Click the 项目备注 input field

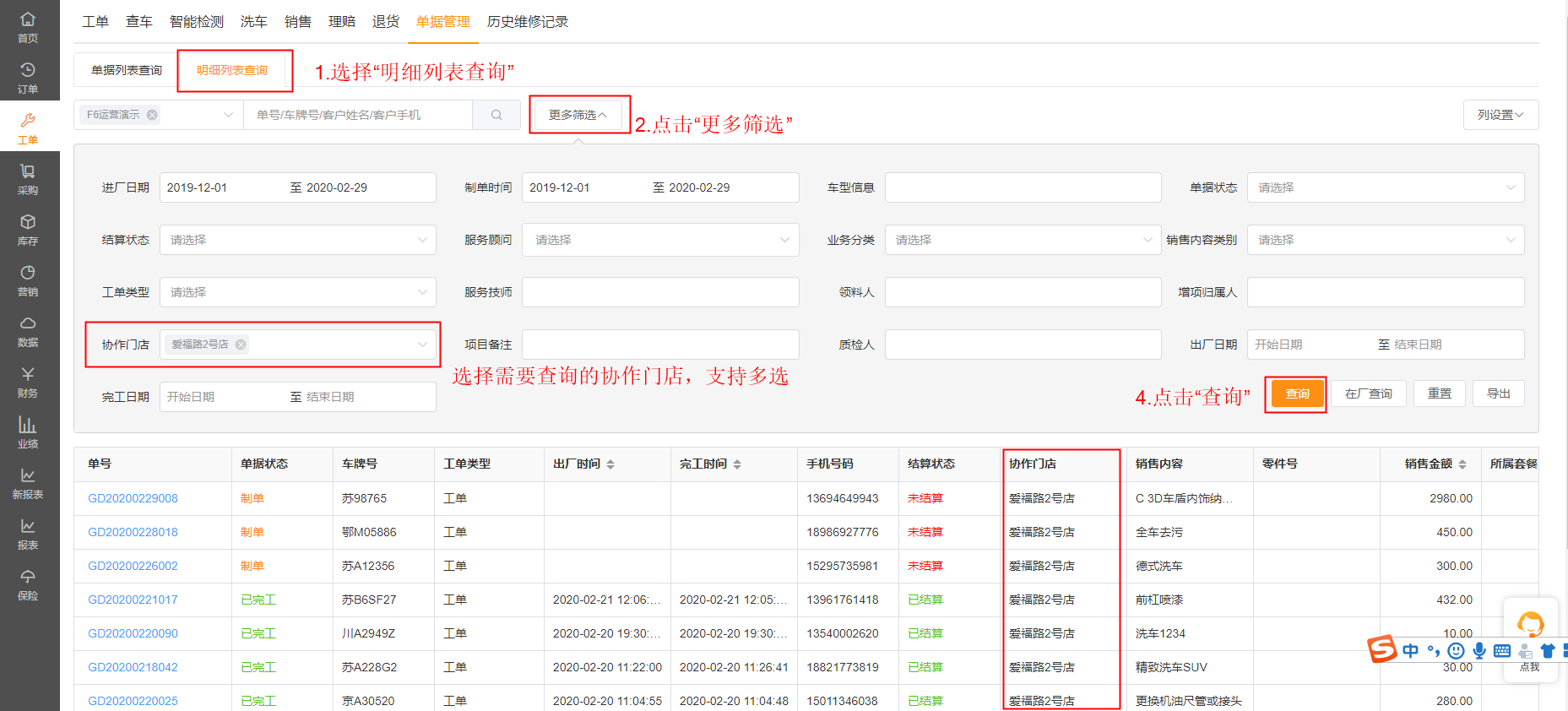tap(660, 345)
